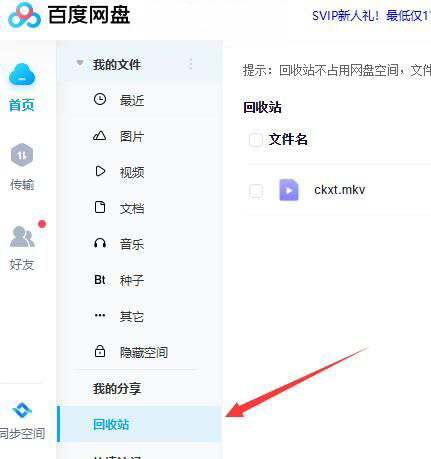Click the headphones icon beside 音乐
Screen dimensions: 431x459
[x=100, y=243]
